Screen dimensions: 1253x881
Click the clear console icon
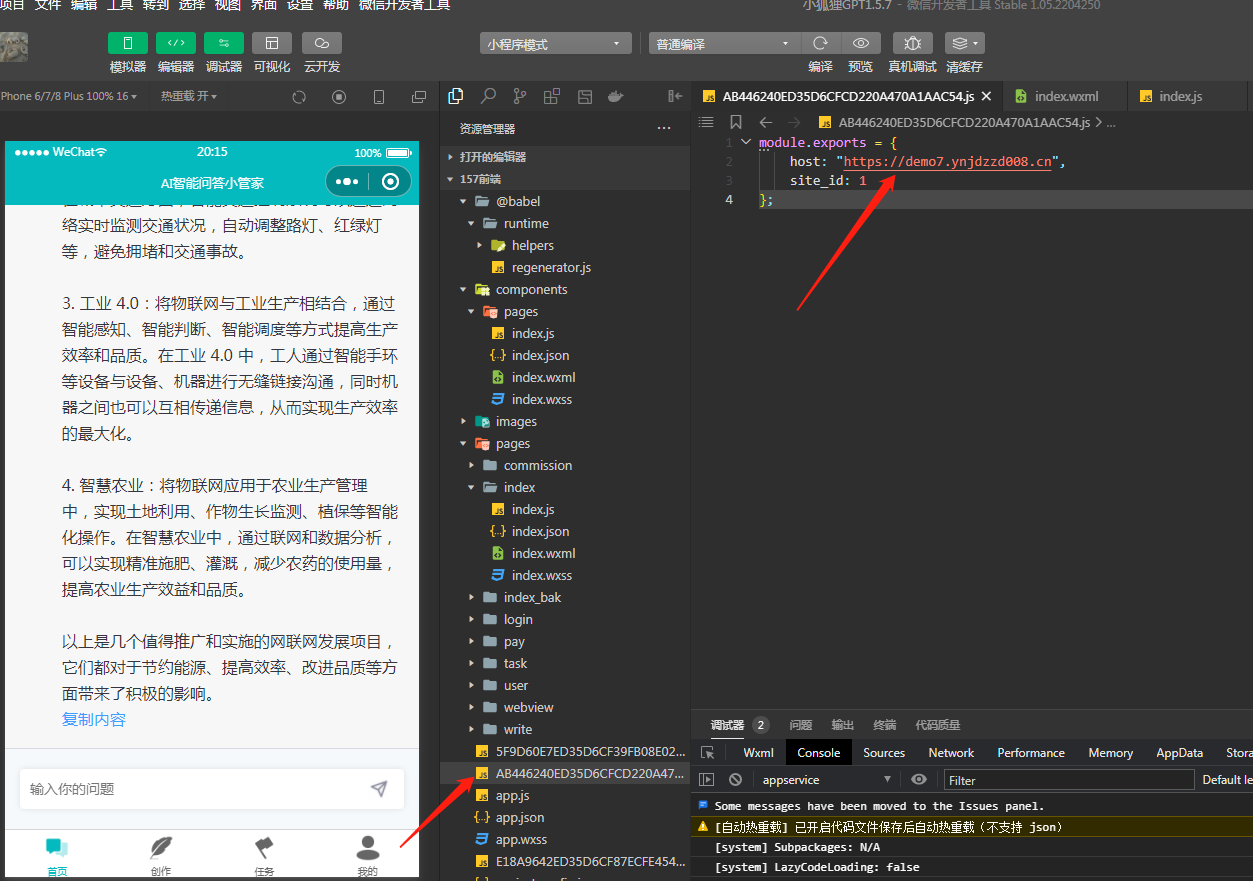[x=736, y=779]
